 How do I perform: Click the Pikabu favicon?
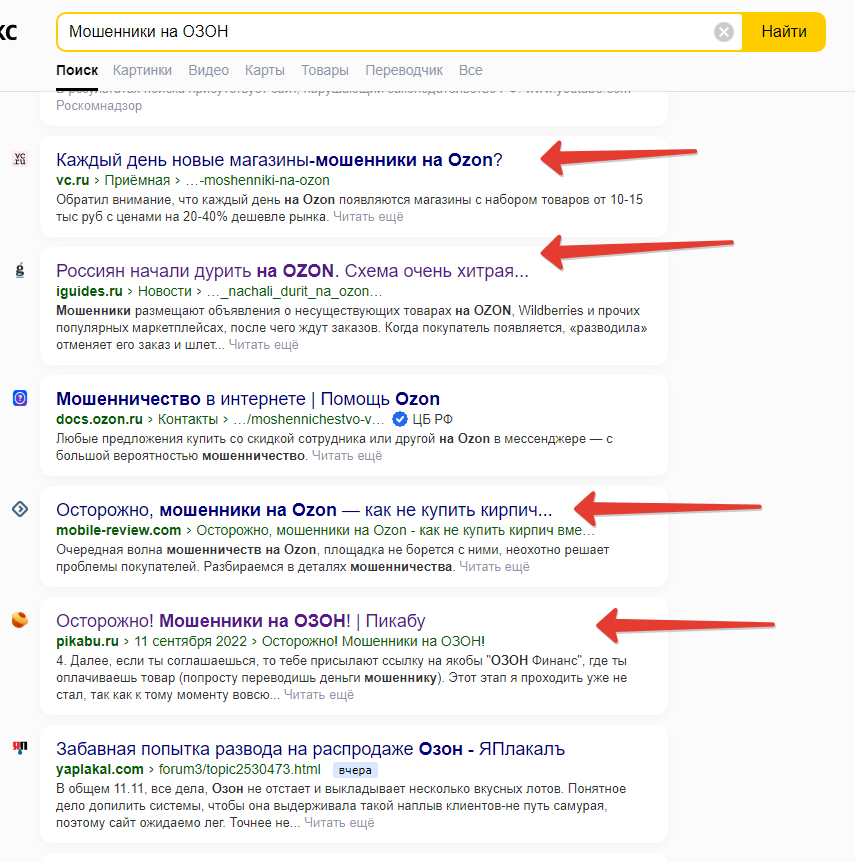20,620
